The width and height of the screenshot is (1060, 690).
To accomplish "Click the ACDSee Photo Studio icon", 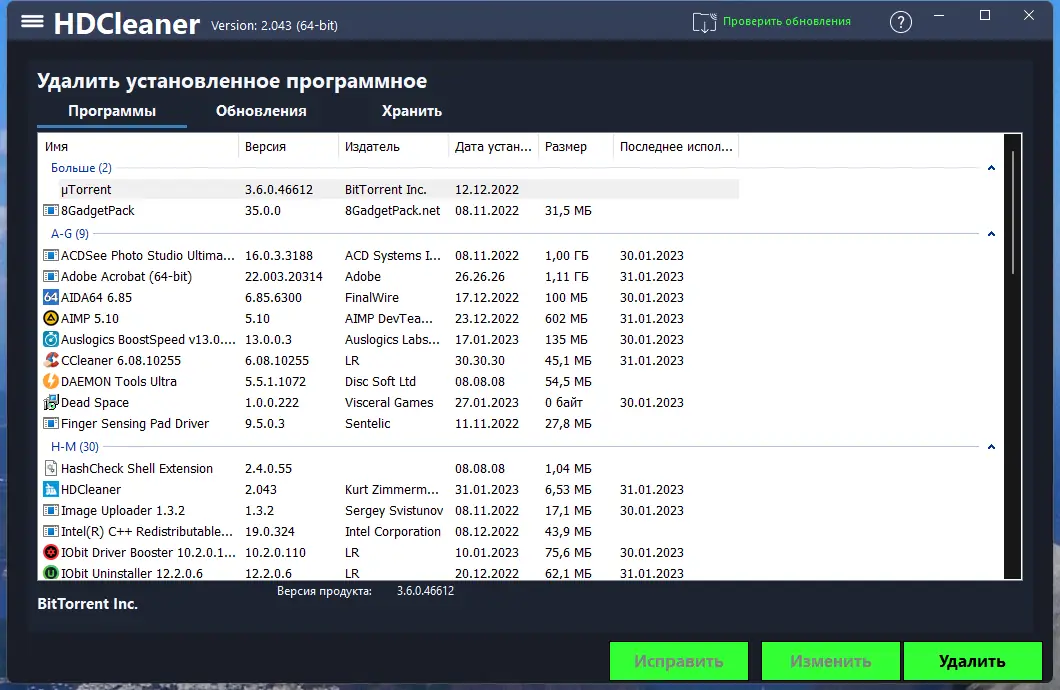I will tap(51, 255).
